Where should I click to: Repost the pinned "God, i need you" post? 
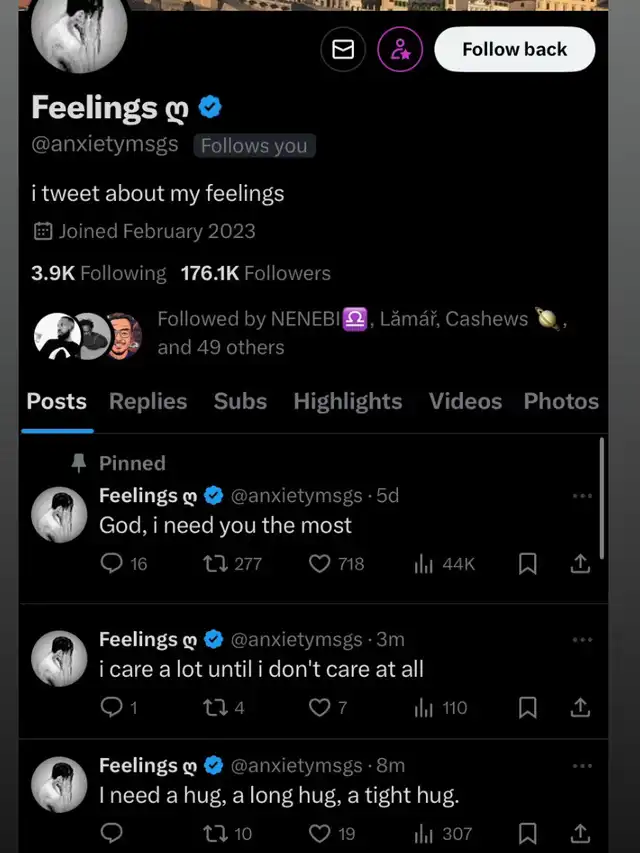pos(213,564)
